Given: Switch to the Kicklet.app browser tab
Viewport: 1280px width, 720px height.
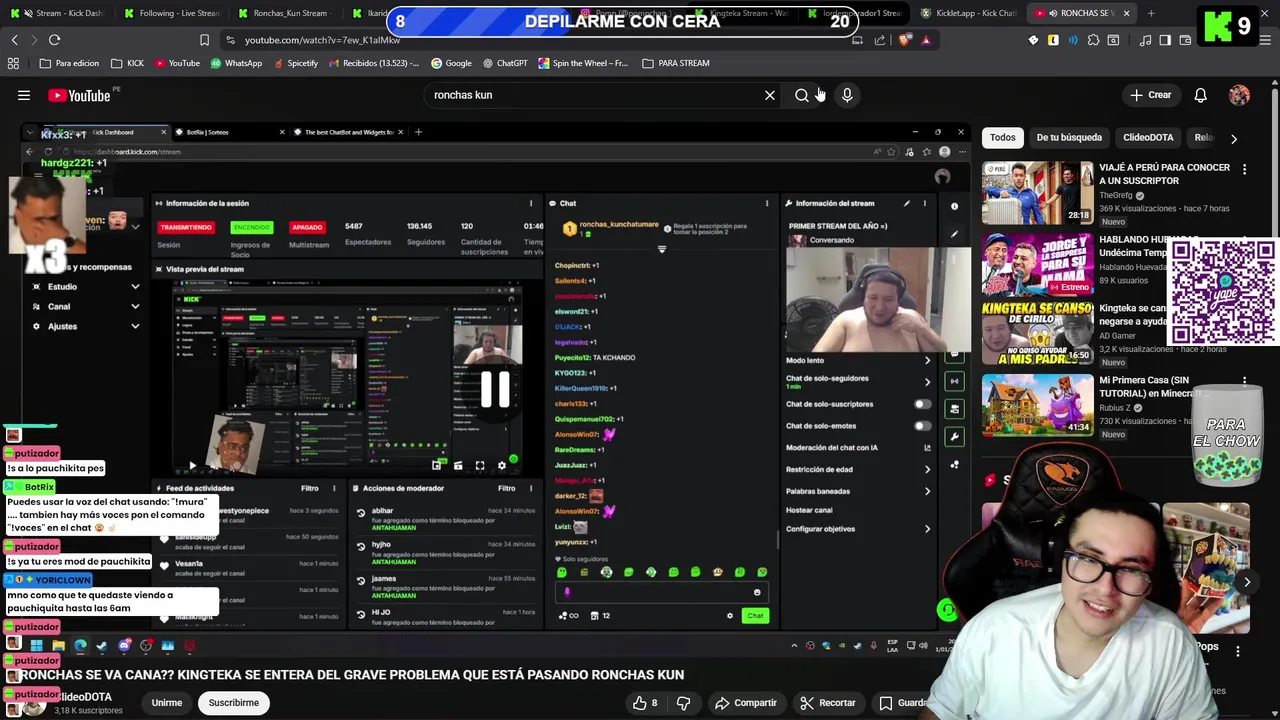Looking at the screenshot, I should (x=968, y=13).
